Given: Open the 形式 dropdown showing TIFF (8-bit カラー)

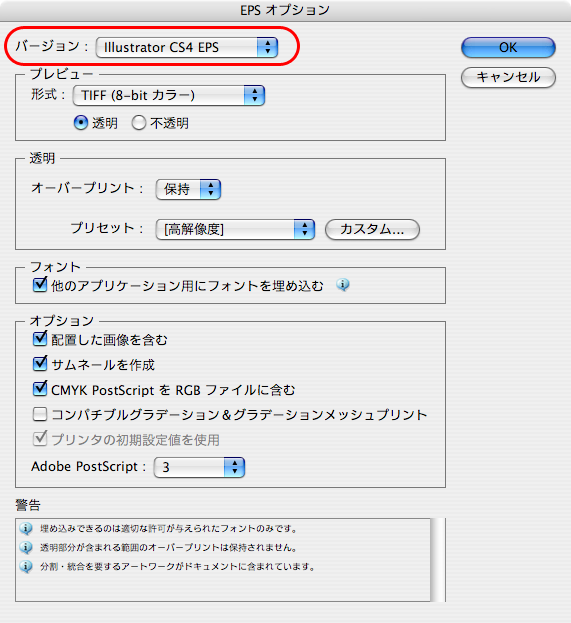Looking at the screenshot, I should (169, 95).
